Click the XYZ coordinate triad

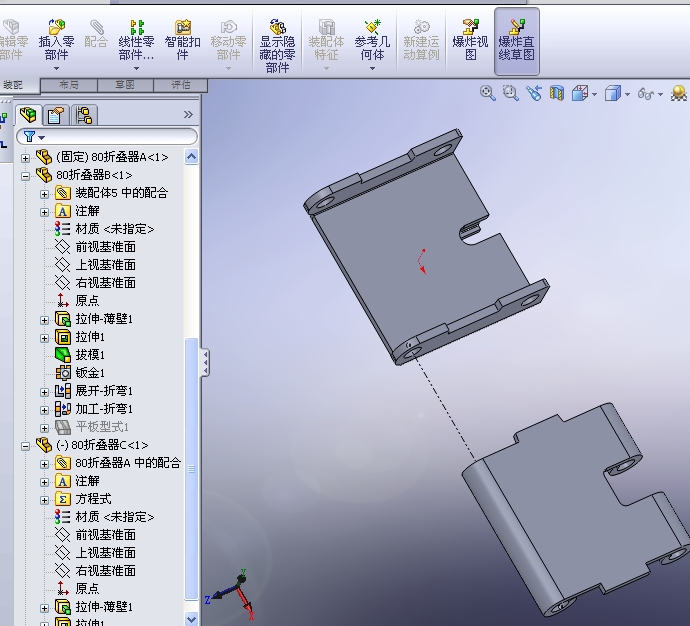click(231, 594)
